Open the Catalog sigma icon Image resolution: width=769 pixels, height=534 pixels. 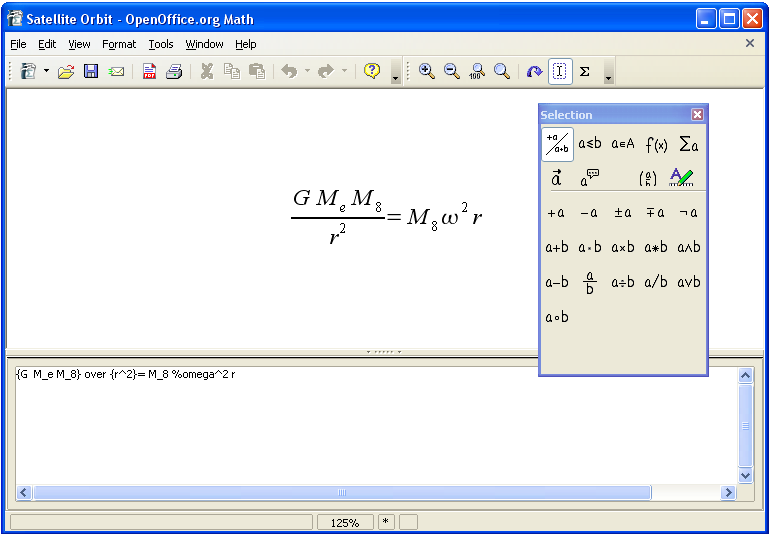coord(585,72)
